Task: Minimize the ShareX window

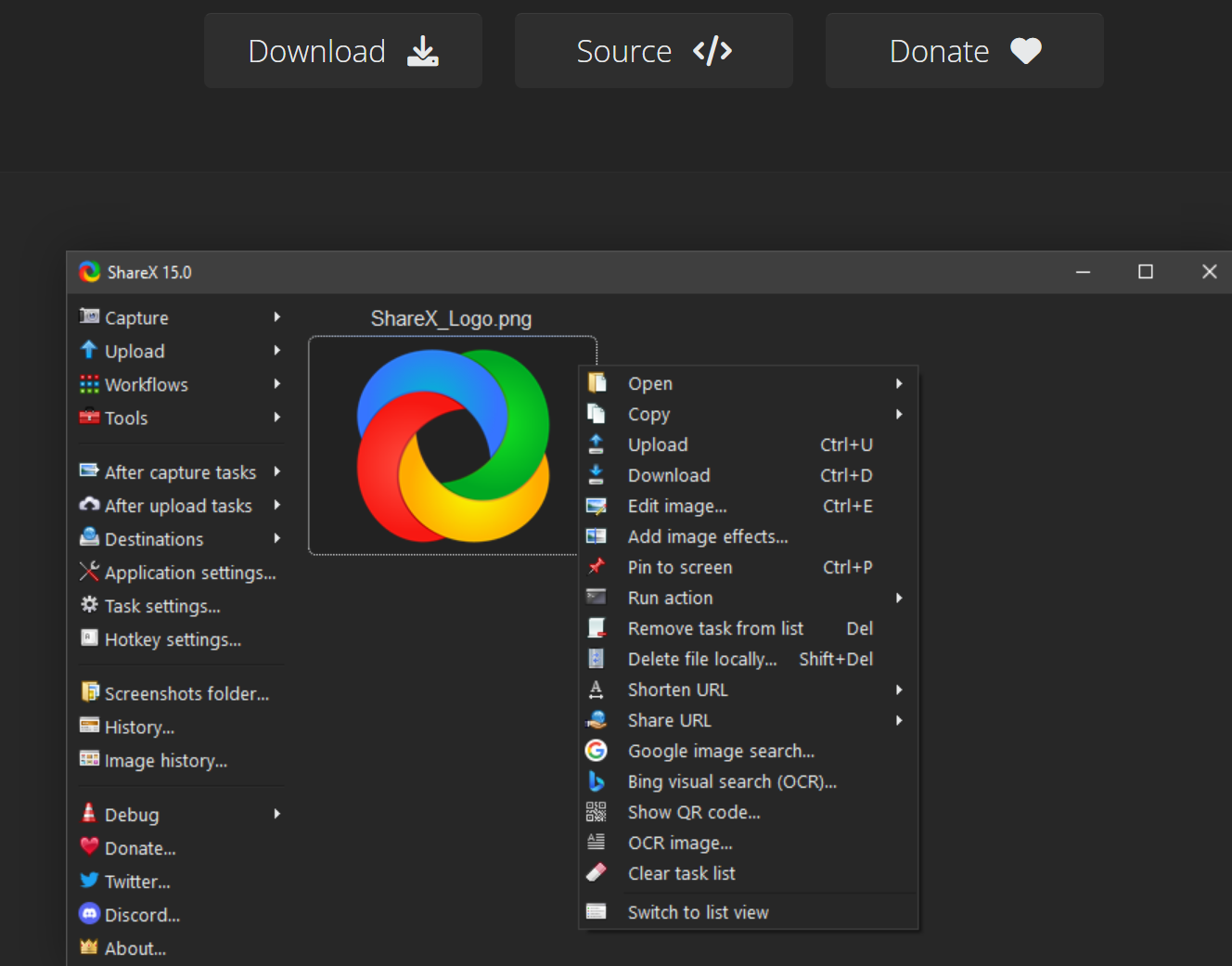Action: pos(1083,272)
